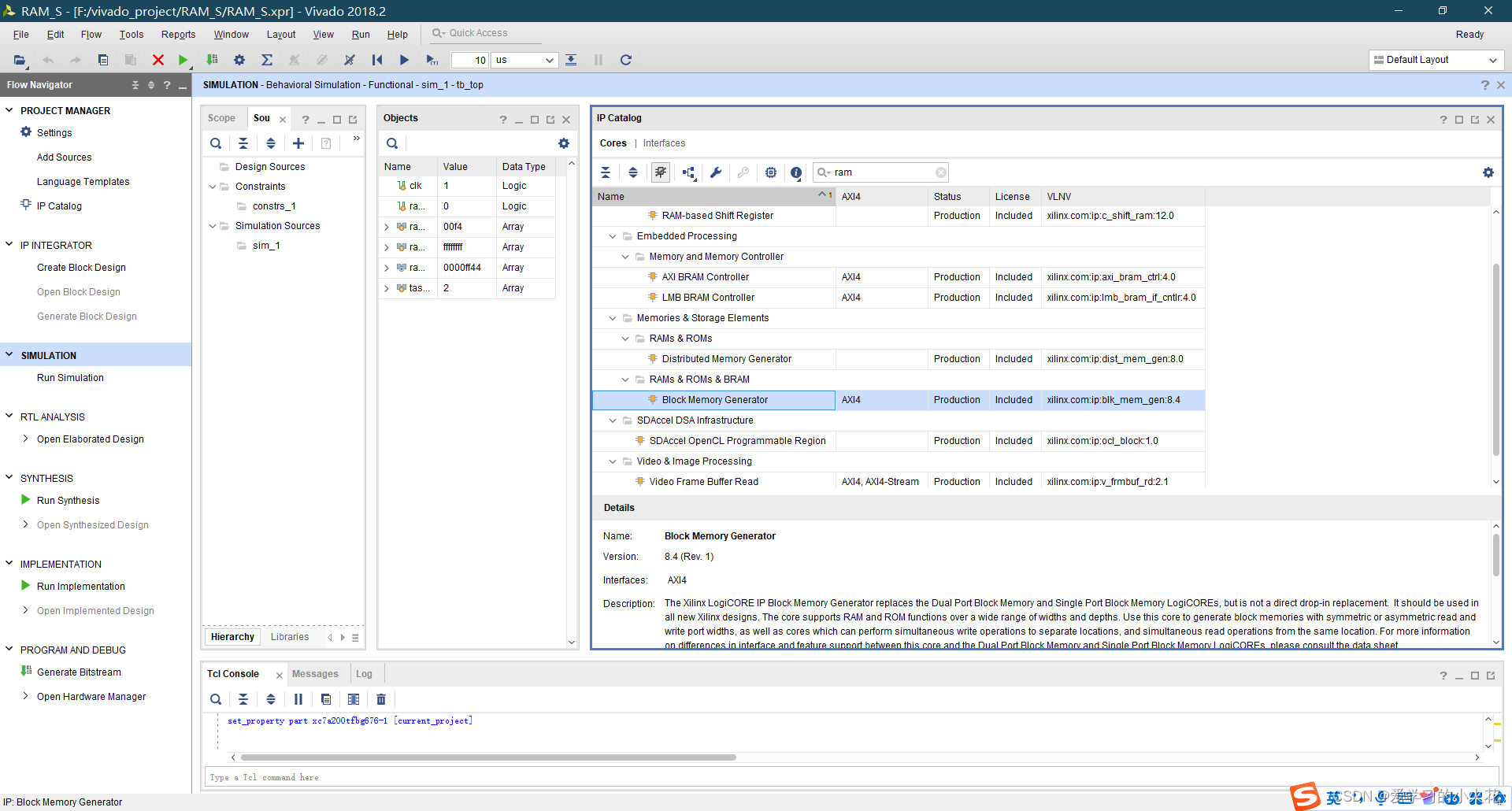Collapse the Memories & Storage Elements category
The height and width of the screenshot is (811, 1512).
(x=613, y=318)
